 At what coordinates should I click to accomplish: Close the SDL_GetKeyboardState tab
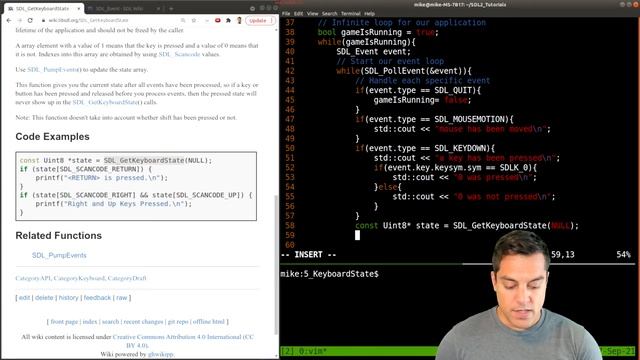[x=78, y=8]
